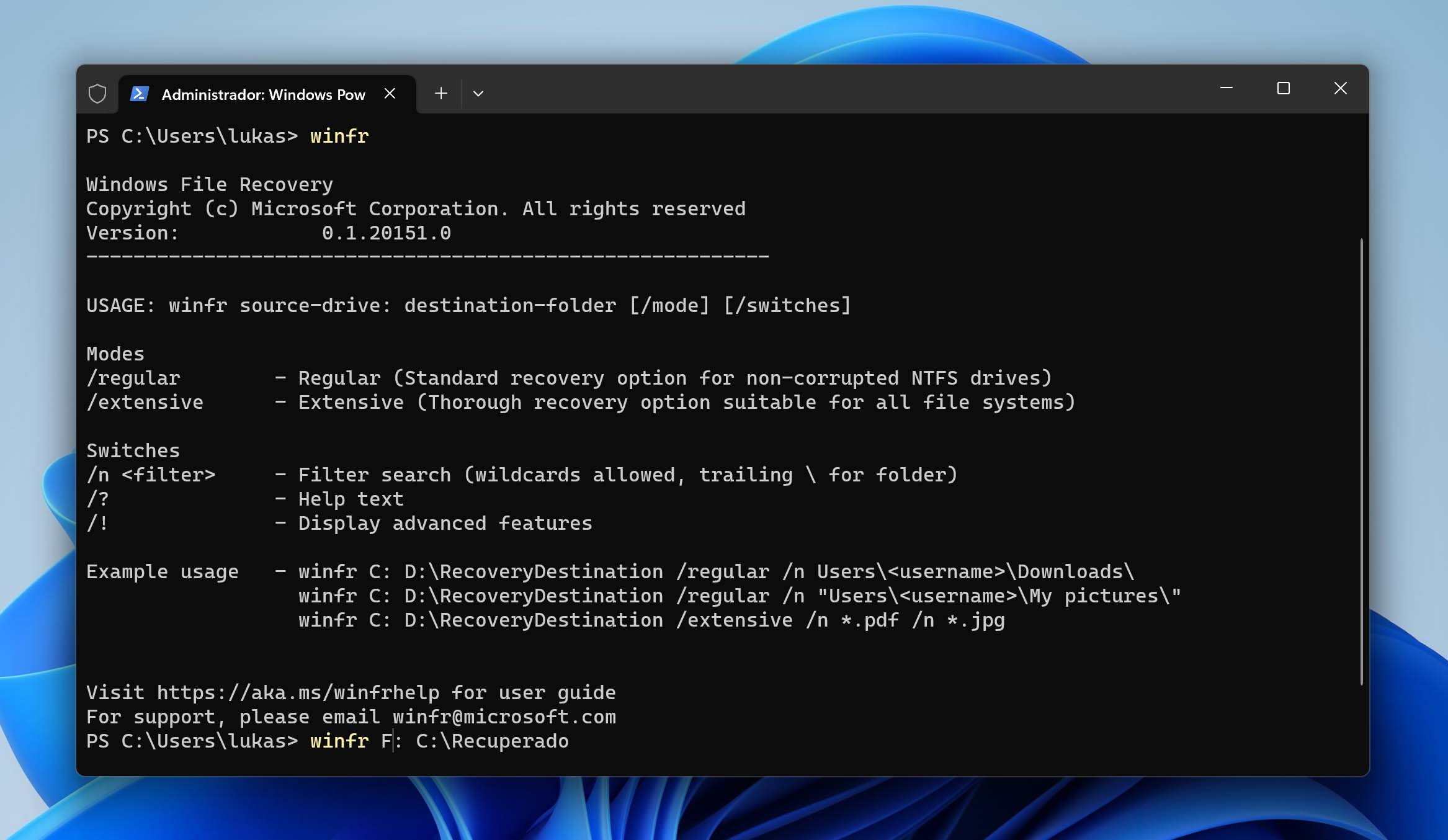The height and width of the screenshot is (840, 1448).
Task: Close the Windows Terminal window
Action: click(x=1341, y=89)
